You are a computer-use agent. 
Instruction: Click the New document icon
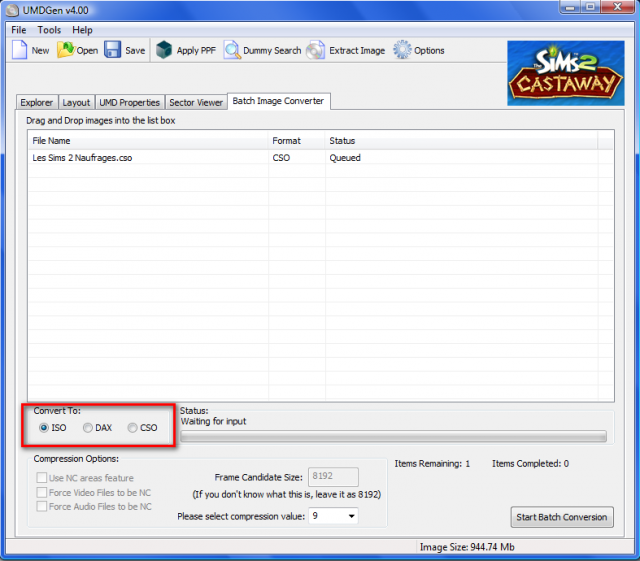coord(19,50)
